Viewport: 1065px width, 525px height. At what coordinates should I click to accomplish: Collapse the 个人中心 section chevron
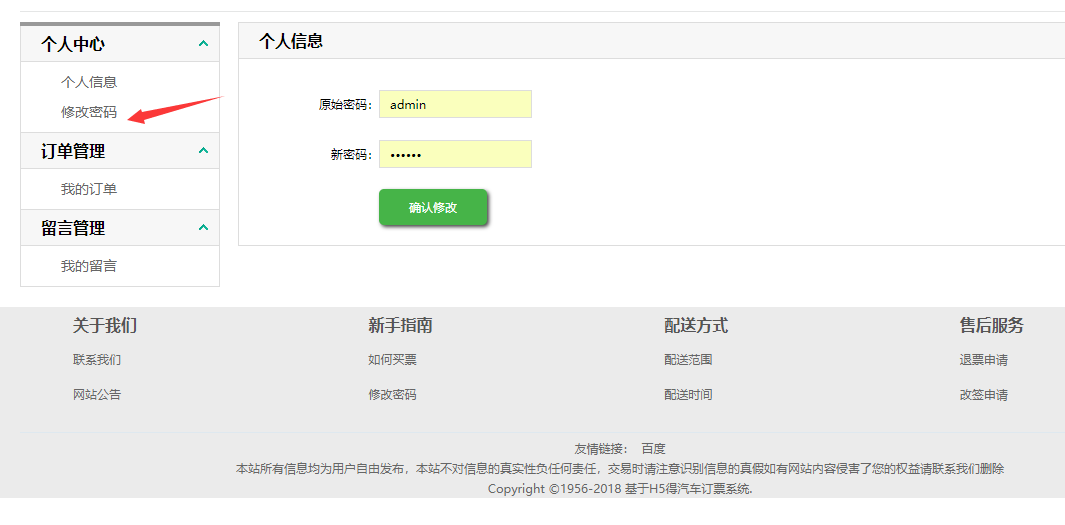click(203, 43)
